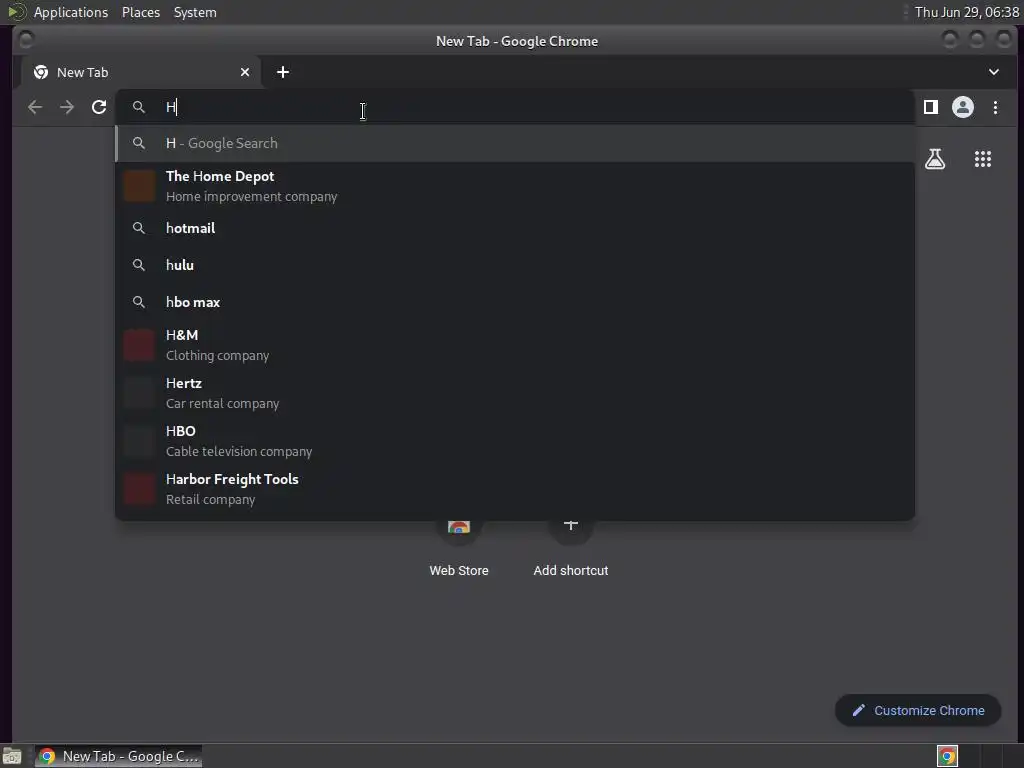Expand the tab search chevron
1024x768 pixels.
click(994, 72)
